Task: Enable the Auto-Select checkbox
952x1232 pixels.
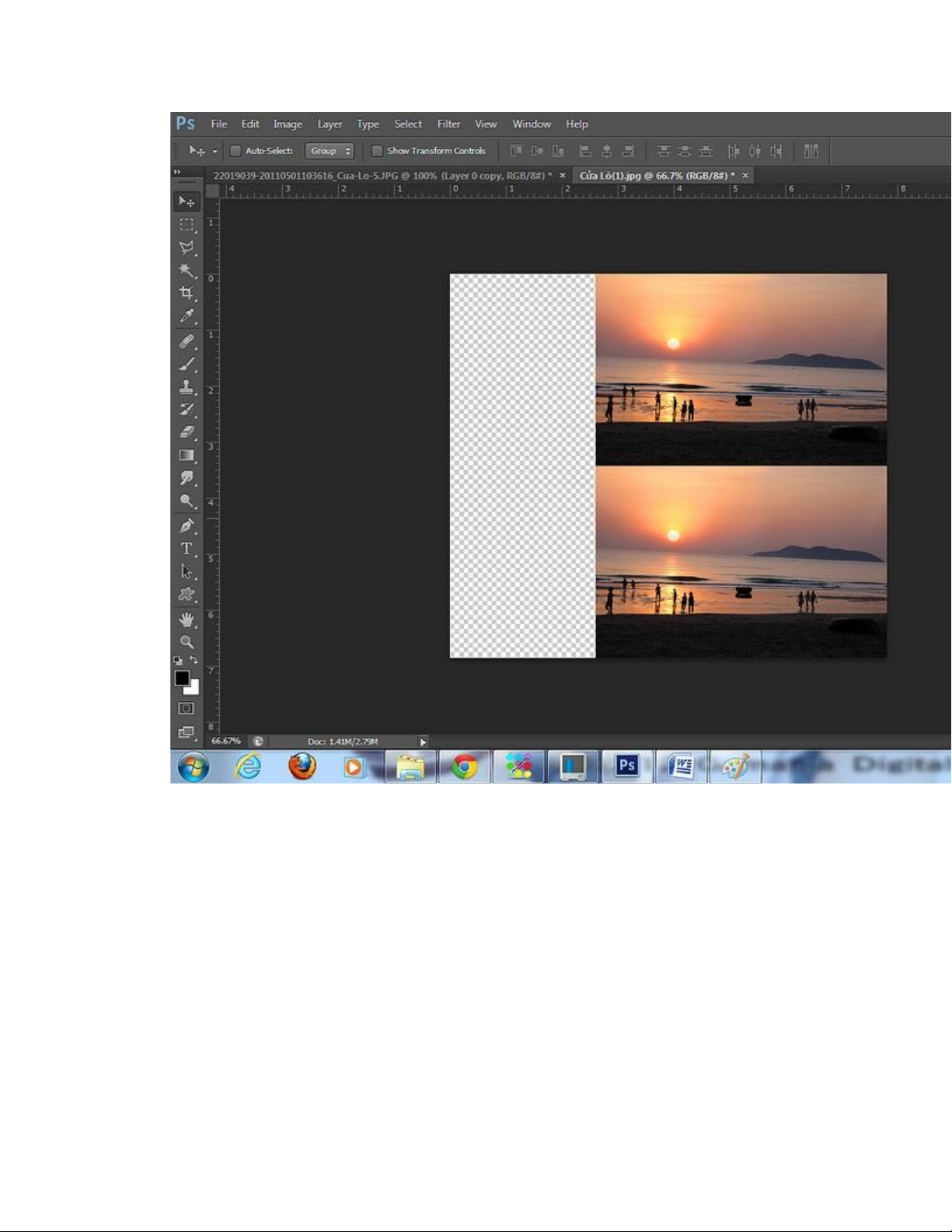Action: (x=235, y=151)
